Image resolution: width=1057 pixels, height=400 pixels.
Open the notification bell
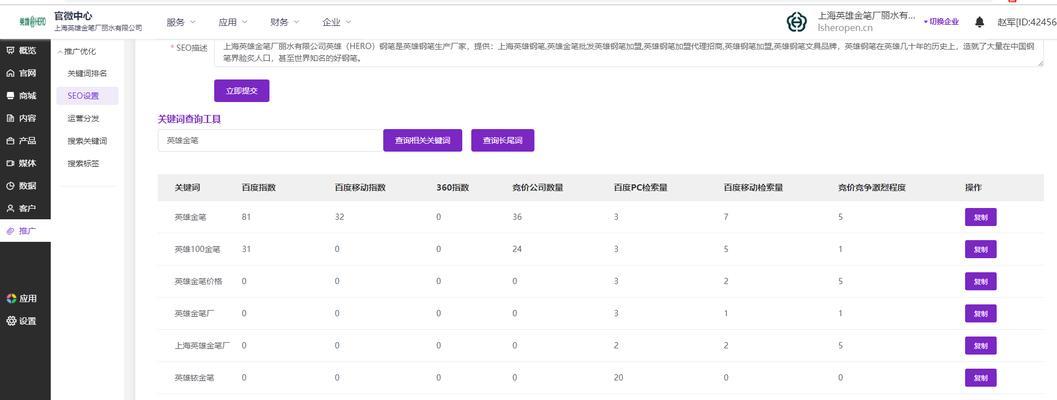click(979, 22)
